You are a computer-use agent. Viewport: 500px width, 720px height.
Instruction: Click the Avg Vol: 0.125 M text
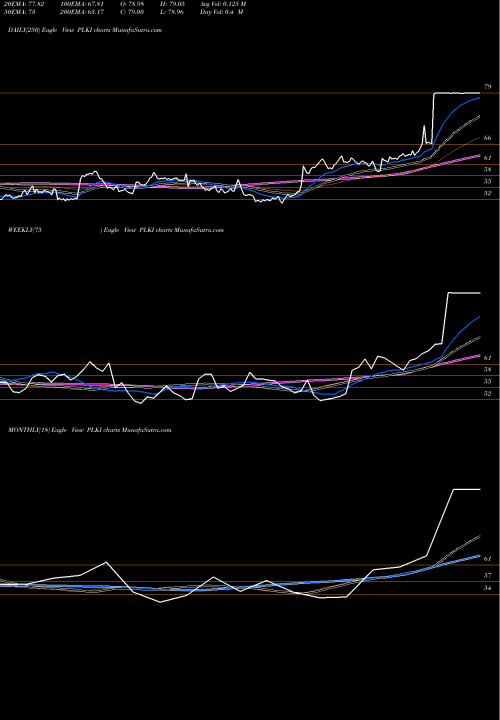(x=223, y=4)
